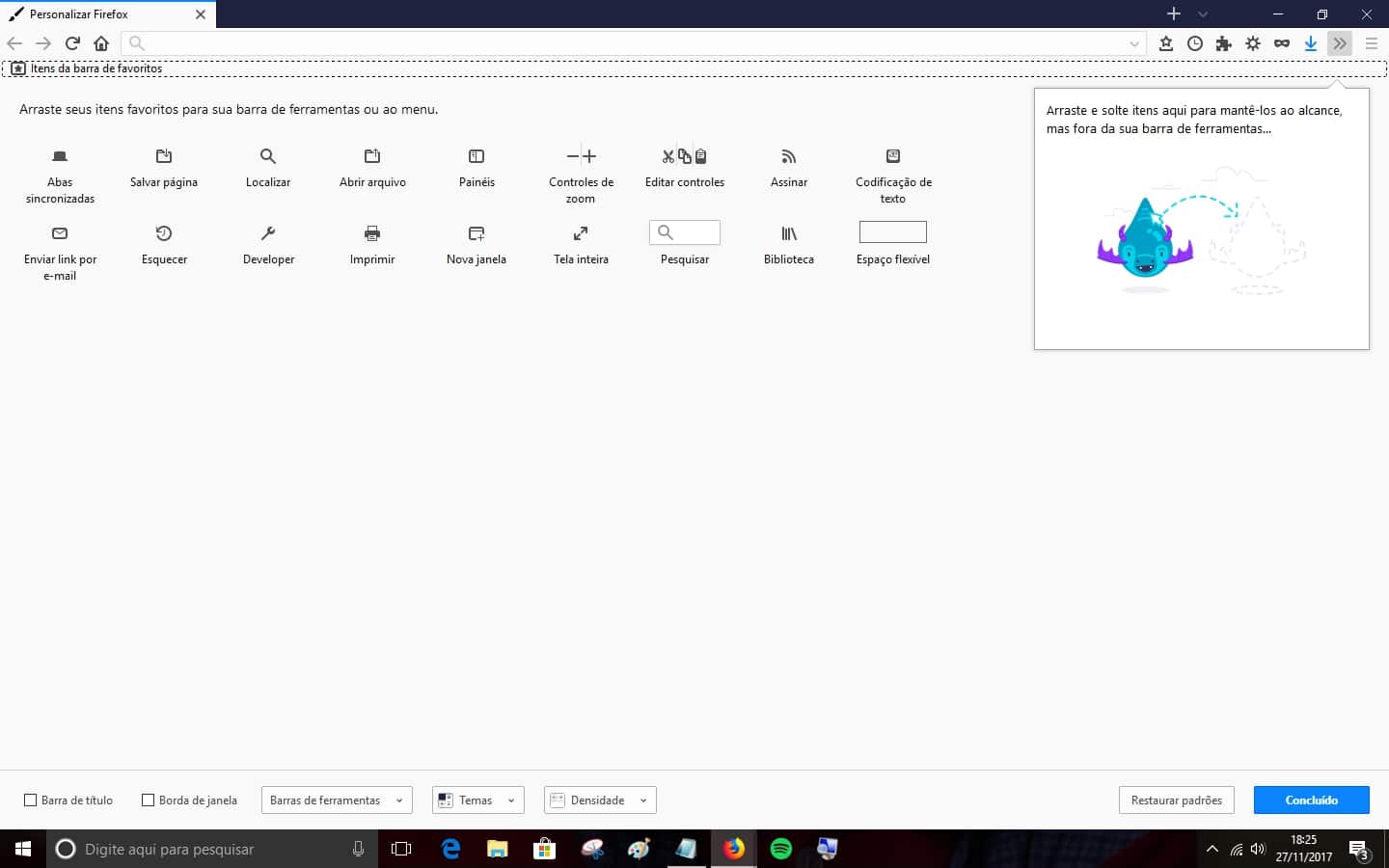
Task: Select the Salvar página icon
Action: (x=164, y=156)
